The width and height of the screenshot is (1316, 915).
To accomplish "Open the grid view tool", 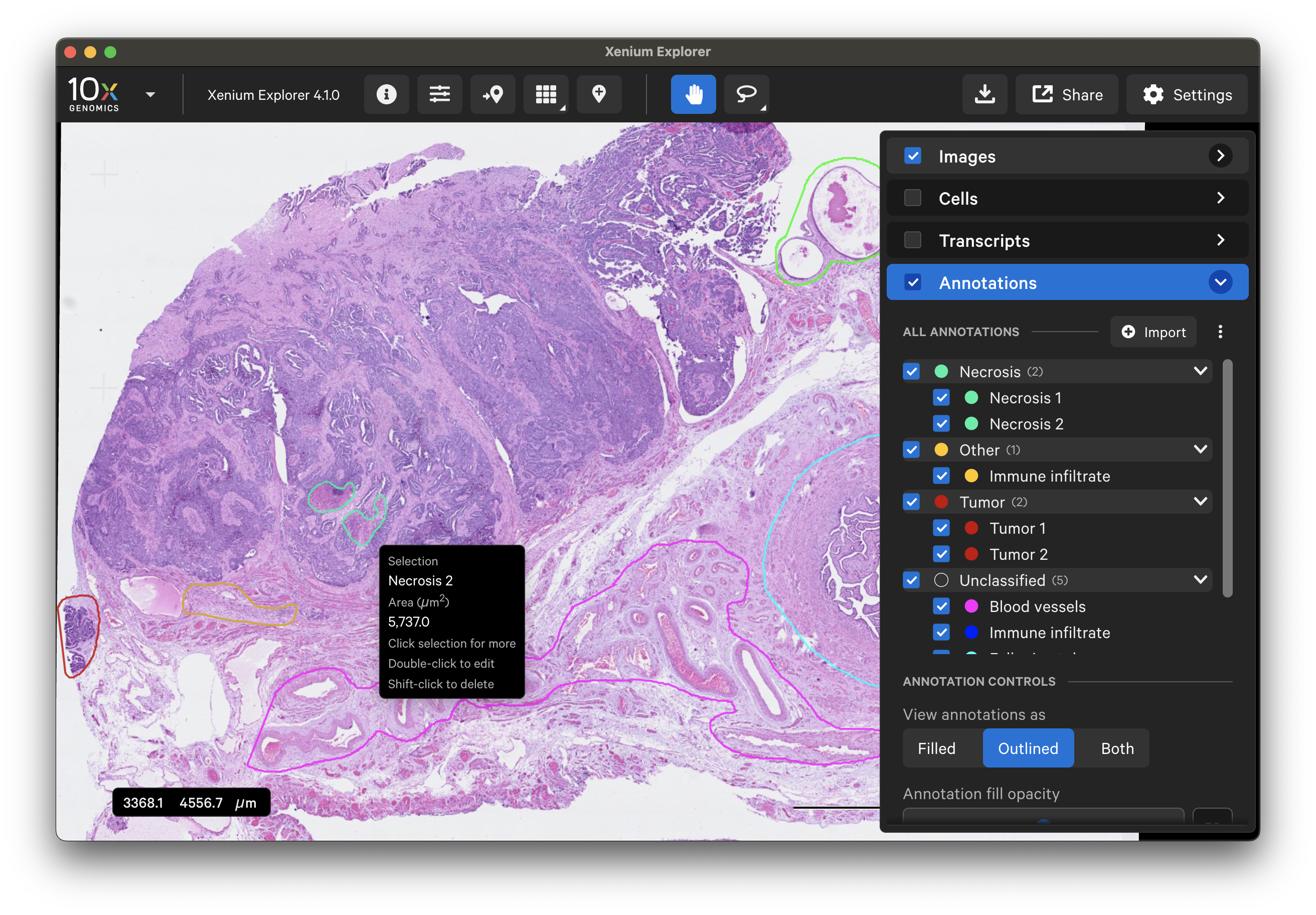I will [x=546, y=95].
